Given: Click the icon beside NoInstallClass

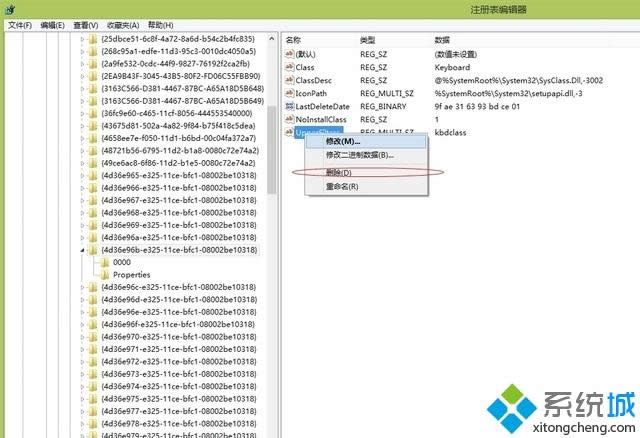Looking at the screenshot, I should [289, 119].
